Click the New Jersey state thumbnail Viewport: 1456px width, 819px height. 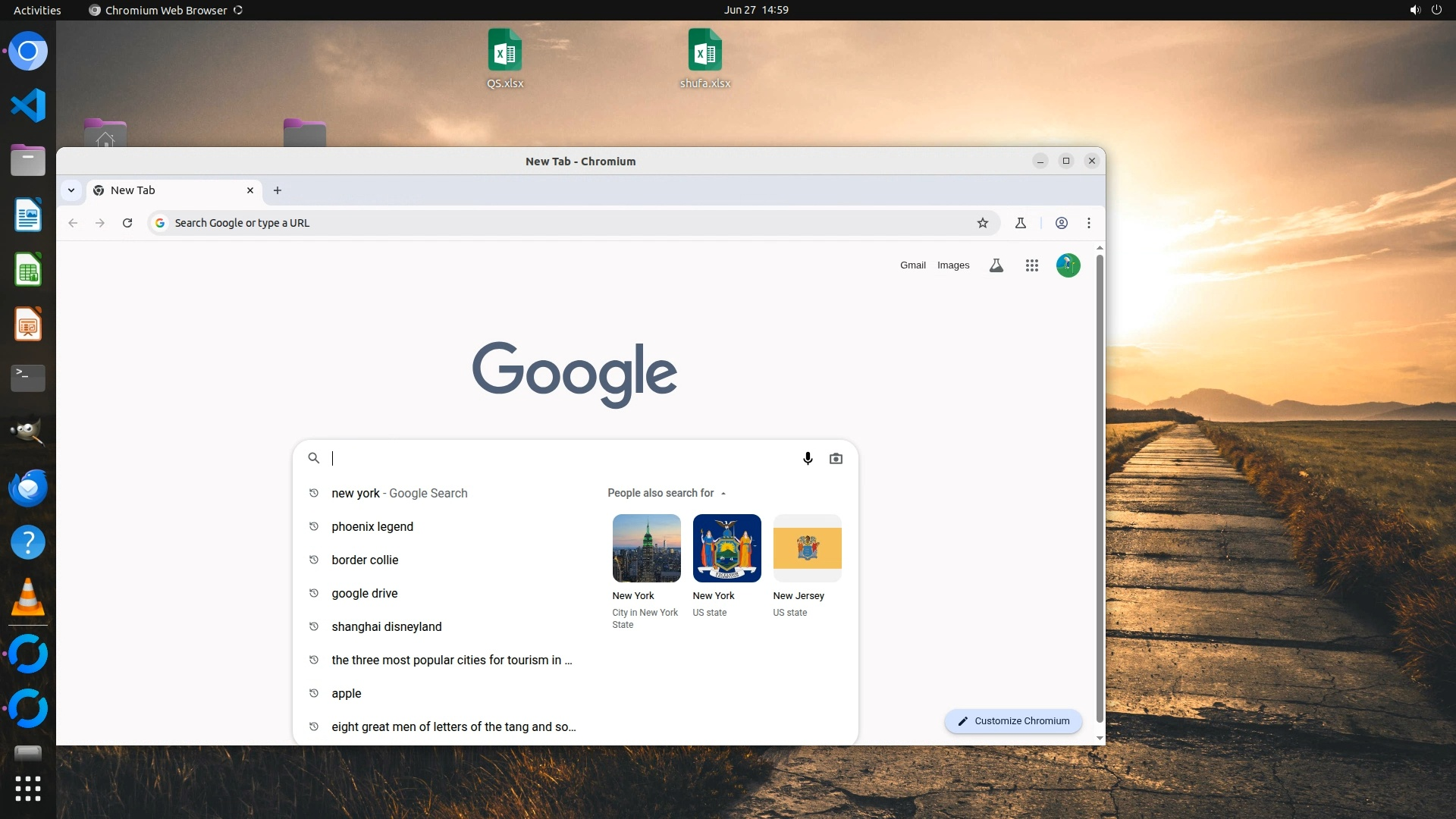click(807, 548)
